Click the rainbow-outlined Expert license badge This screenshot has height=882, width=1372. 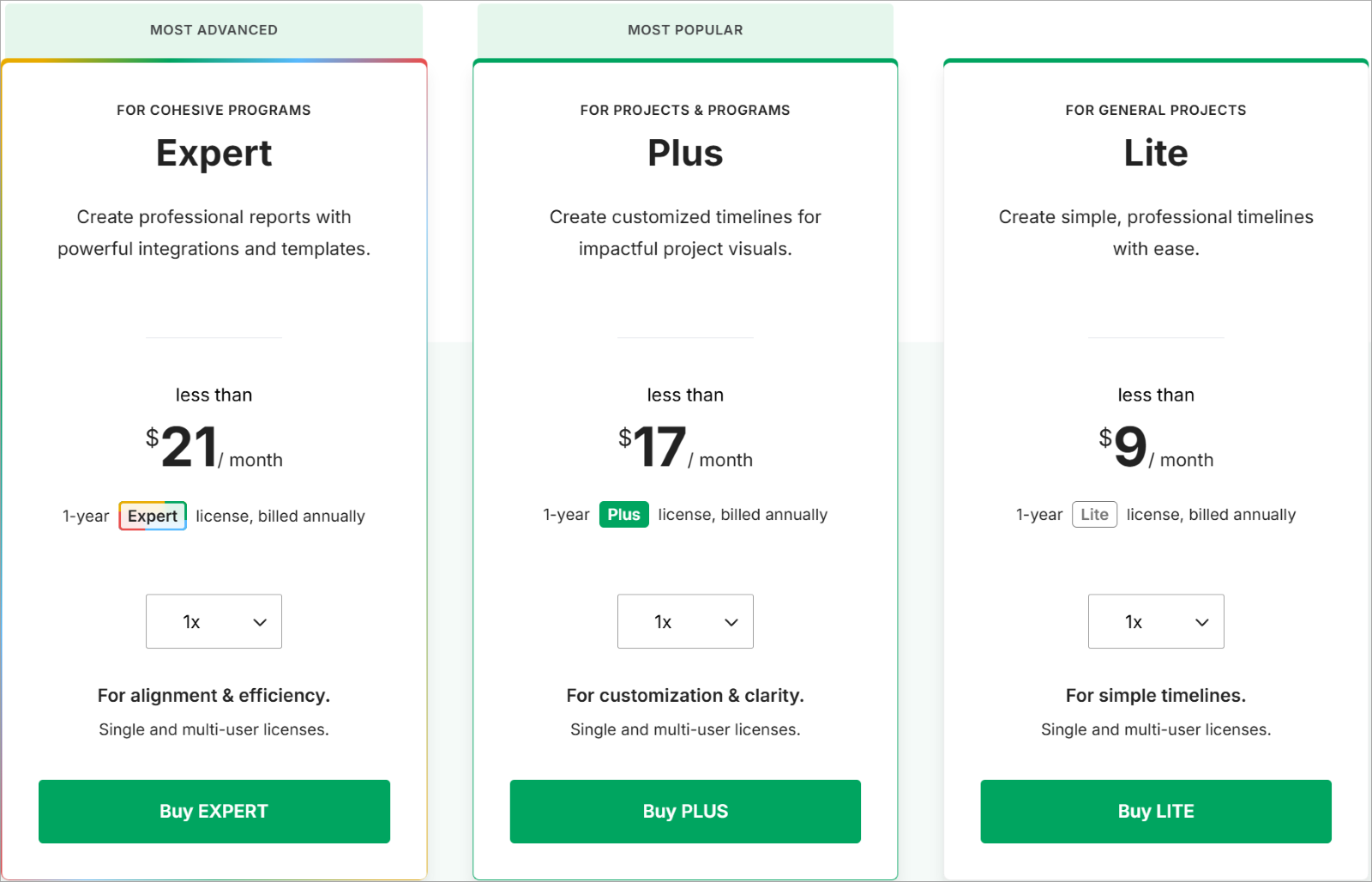(153, 516)
